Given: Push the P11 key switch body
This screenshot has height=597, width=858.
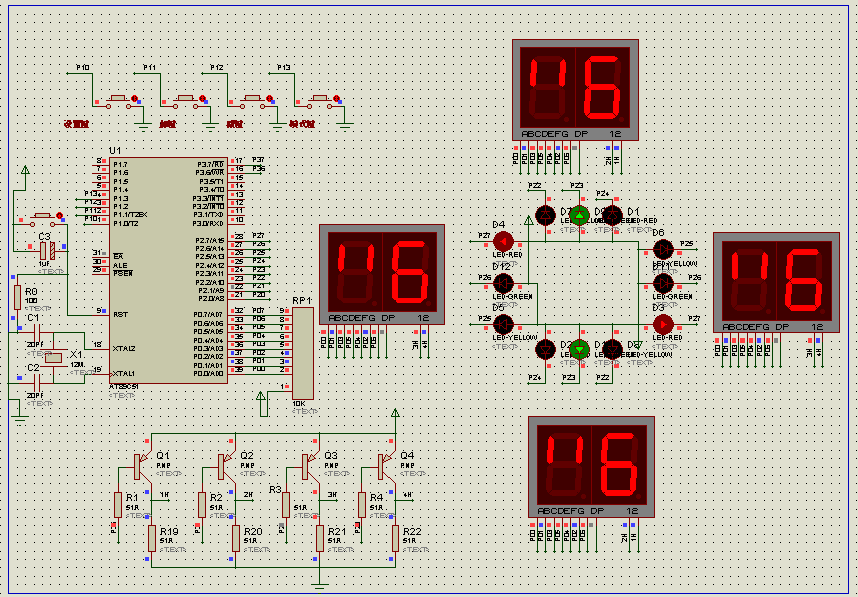Looking at the screenshot, I should (x=185, y=101).
